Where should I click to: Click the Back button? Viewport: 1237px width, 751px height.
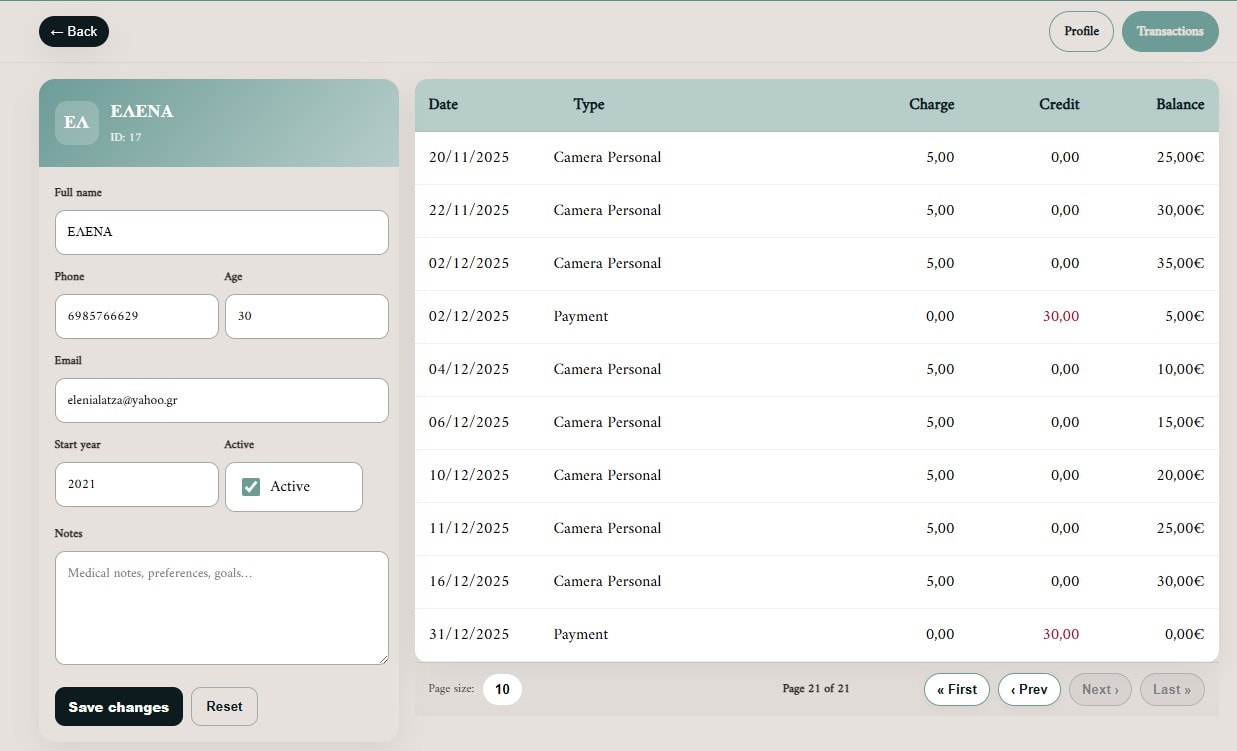73,31
